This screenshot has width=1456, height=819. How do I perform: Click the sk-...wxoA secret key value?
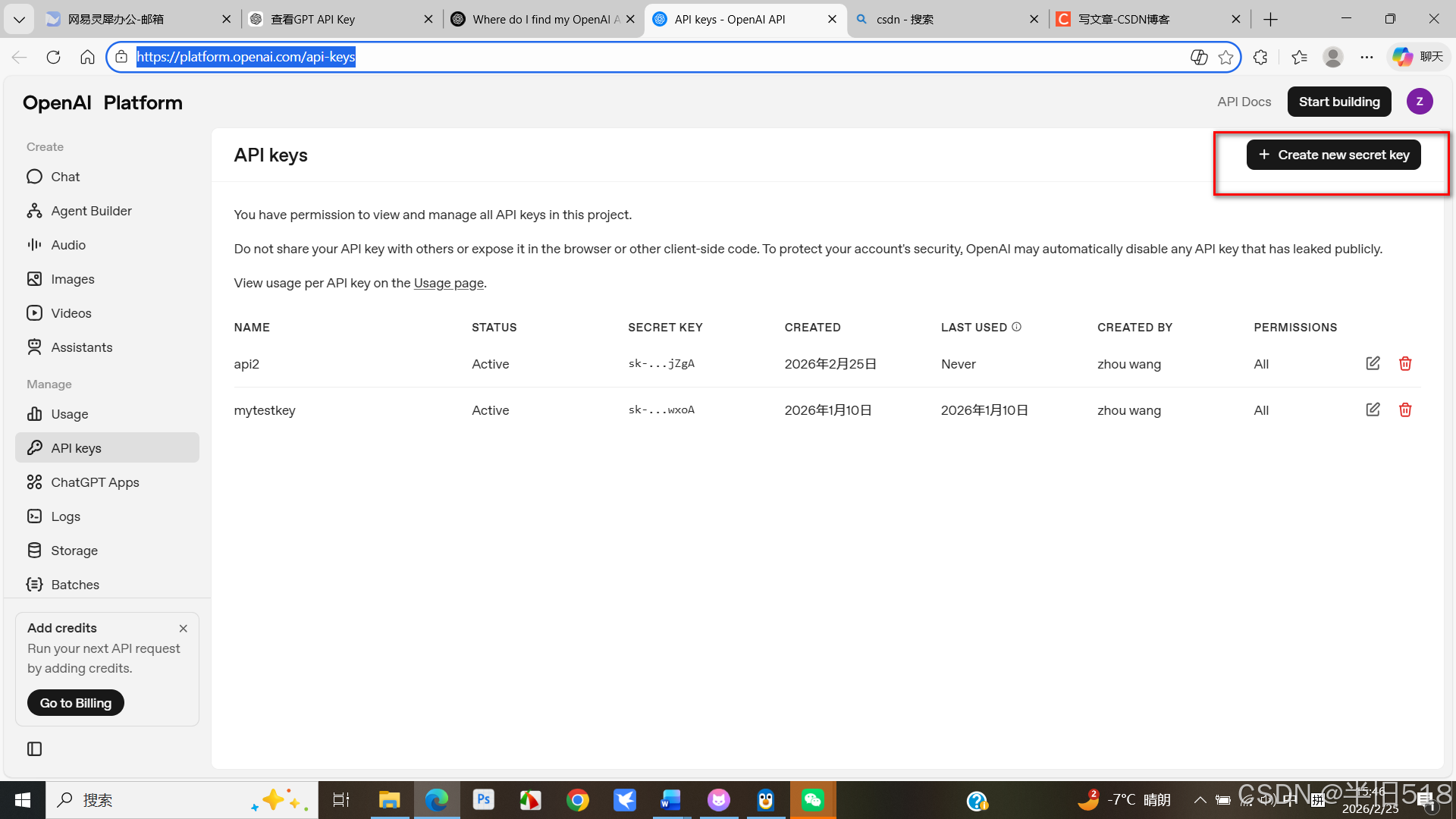click(661, 409)
